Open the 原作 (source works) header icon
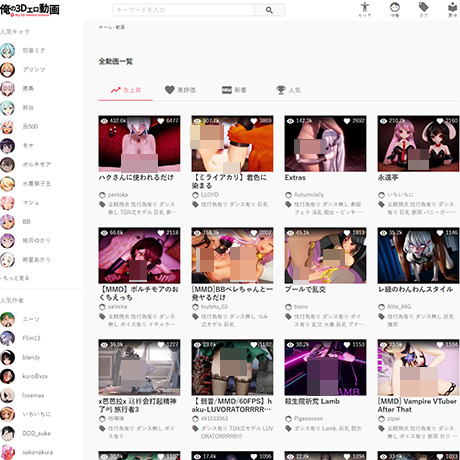Image resolution: width=460 pixels, height=460 pixels. [452, 9]
